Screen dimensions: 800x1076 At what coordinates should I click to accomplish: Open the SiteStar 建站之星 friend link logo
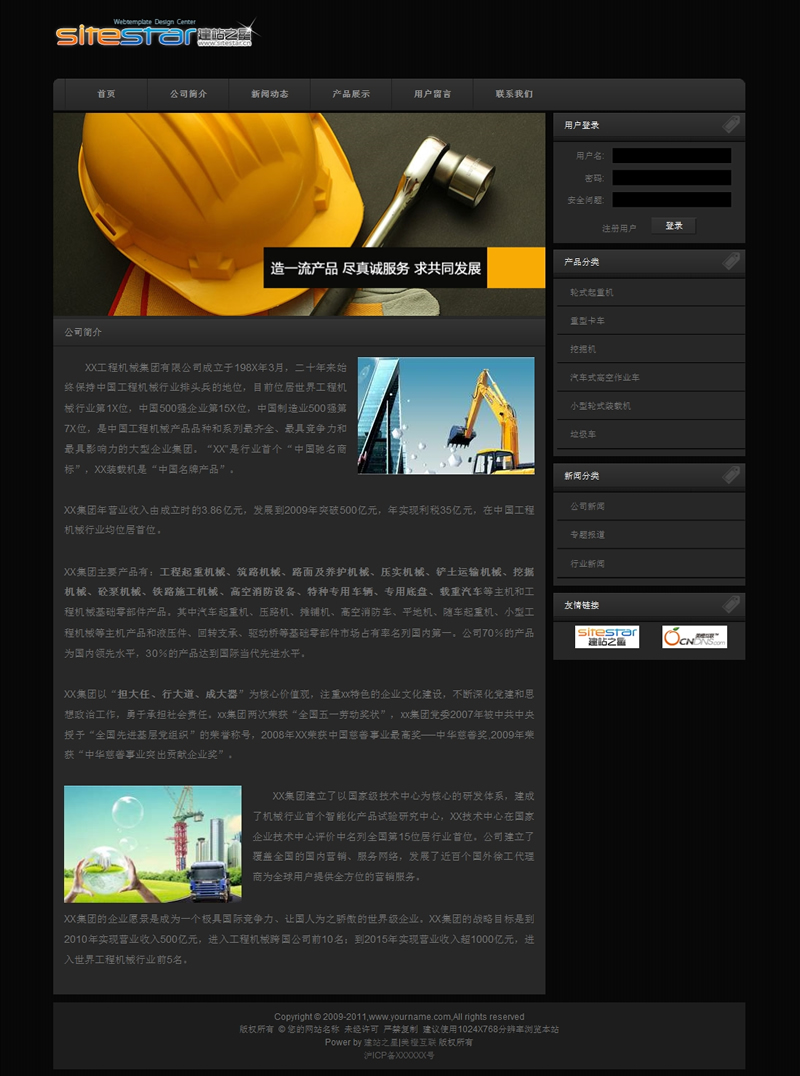(x=606, y=637)
